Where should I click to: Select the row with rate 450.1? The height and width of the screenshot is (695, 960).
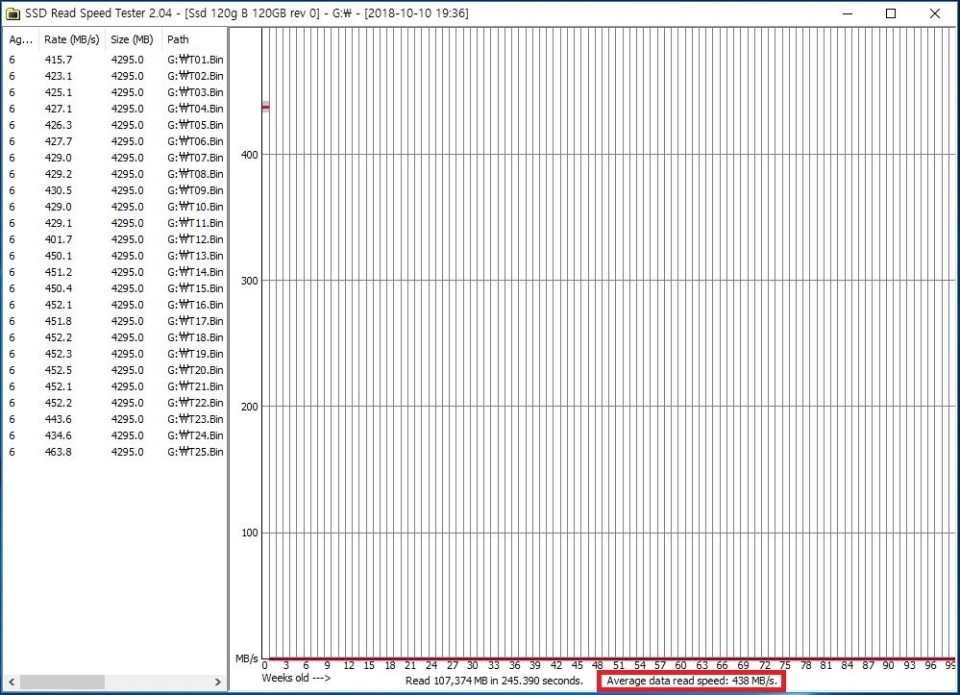pos(115,256)
